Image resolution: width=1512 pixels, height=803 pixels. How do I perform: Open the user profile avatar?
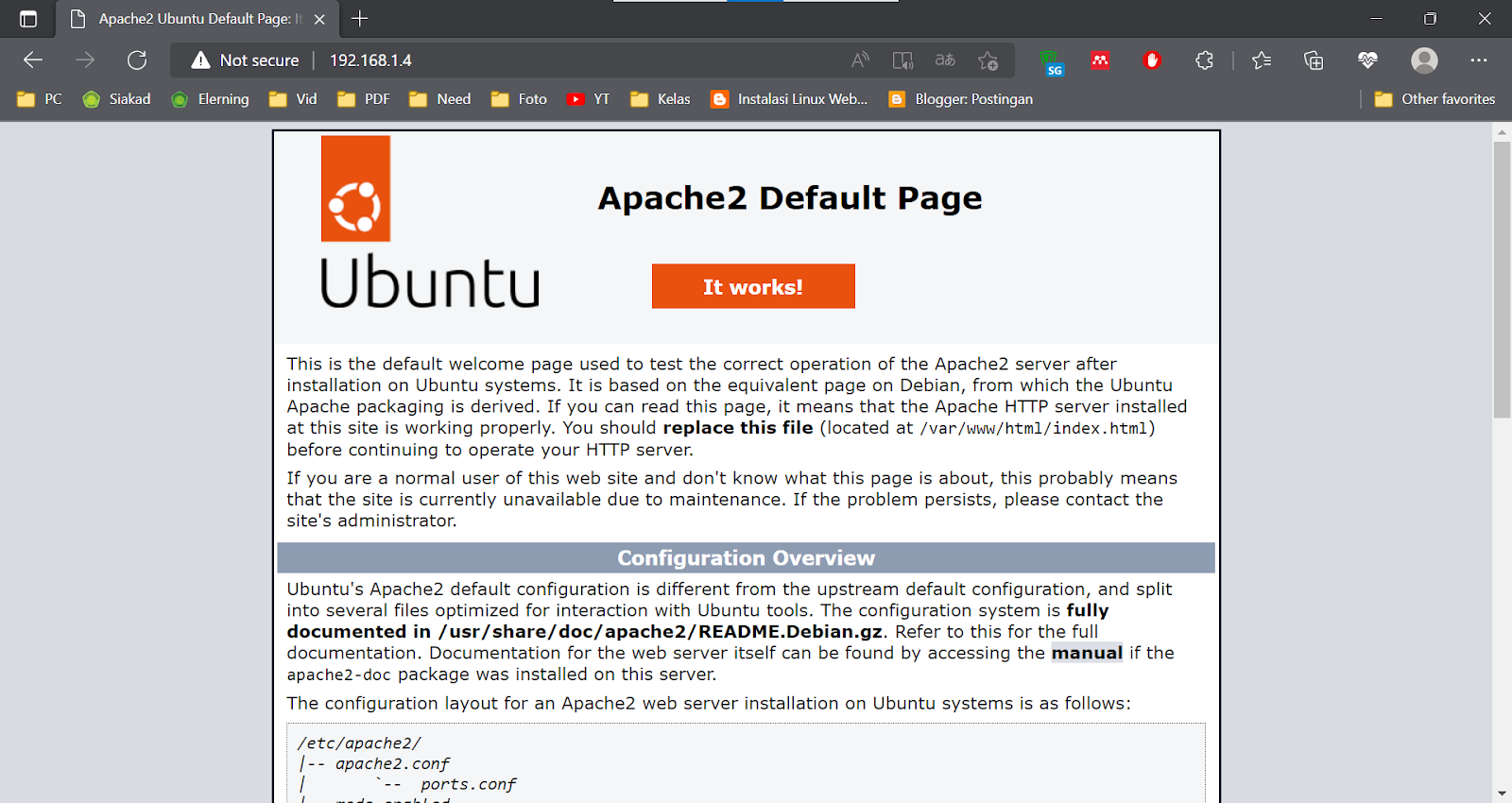[1424, 60]
